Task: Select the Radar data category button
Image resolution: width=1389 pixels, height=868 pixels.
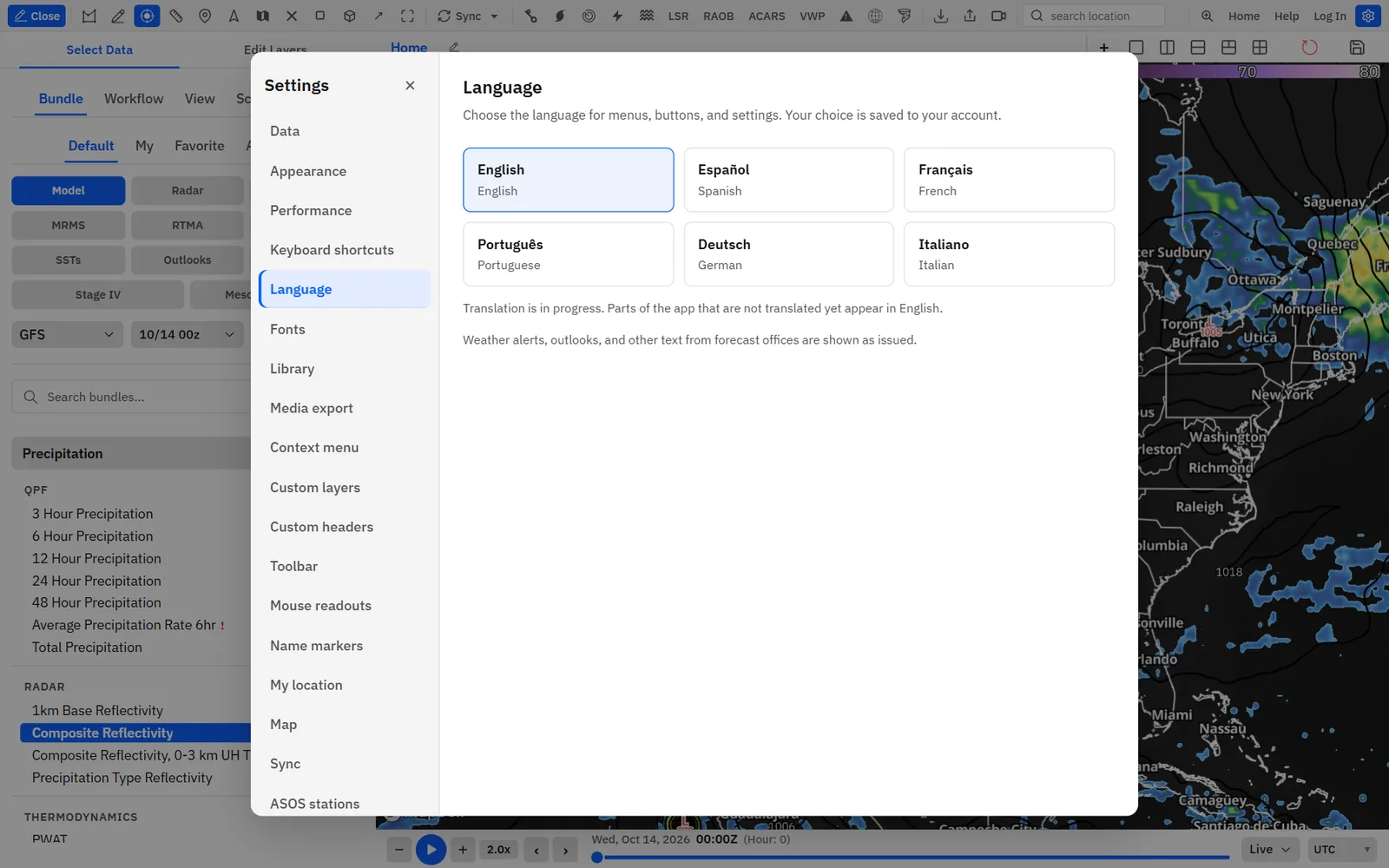Action: [x=188, y=190]
